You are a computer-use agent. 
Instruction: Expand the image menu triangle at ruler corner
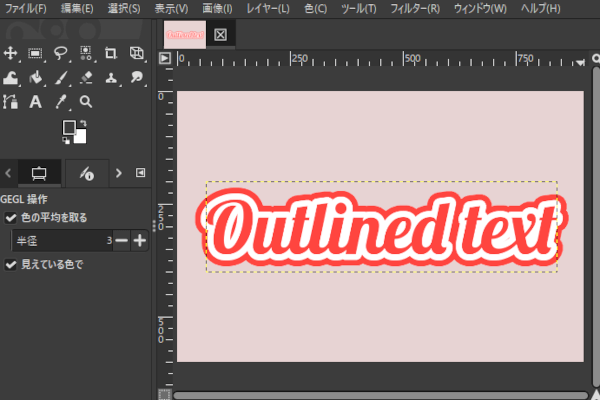tap(165, 58)
